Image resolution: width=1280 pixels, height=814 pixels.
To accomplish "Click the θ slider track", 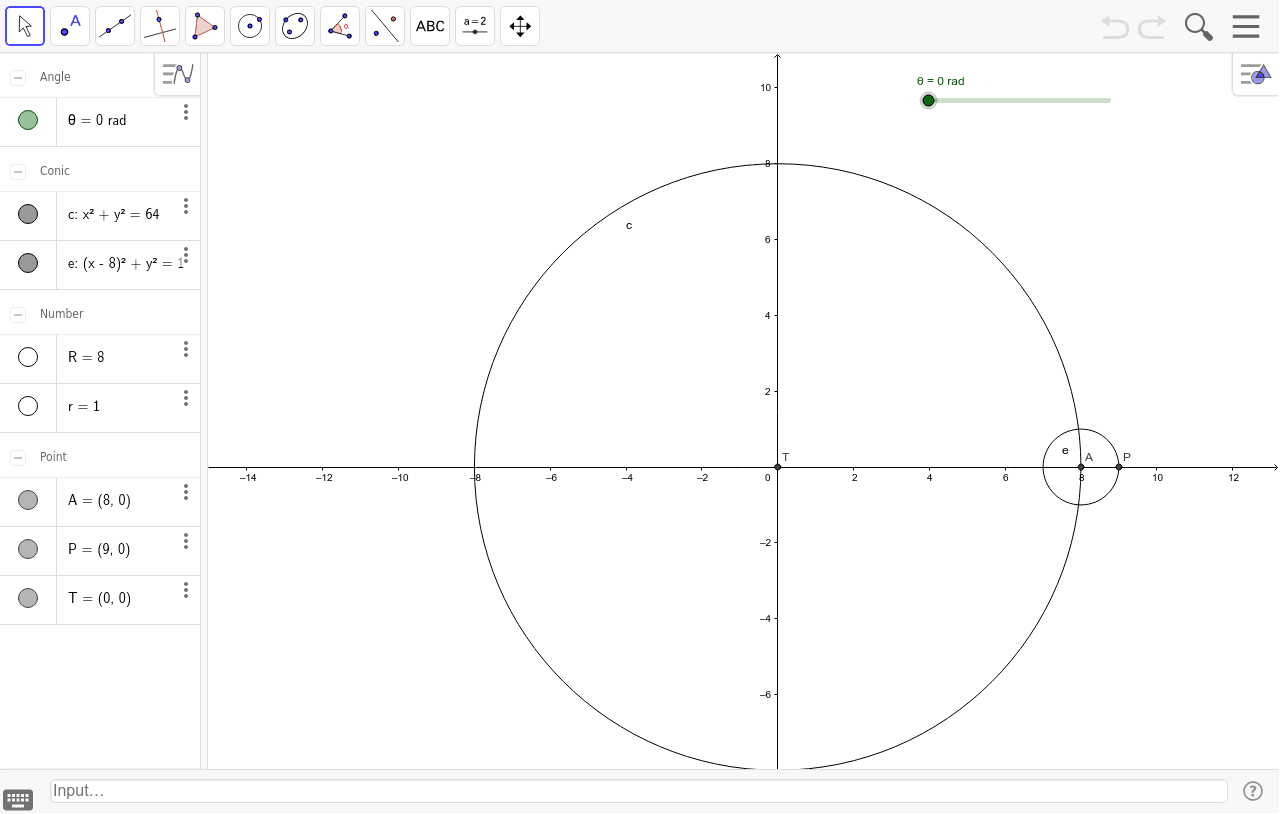I will pyautogui.click(x=1020, y=100).
